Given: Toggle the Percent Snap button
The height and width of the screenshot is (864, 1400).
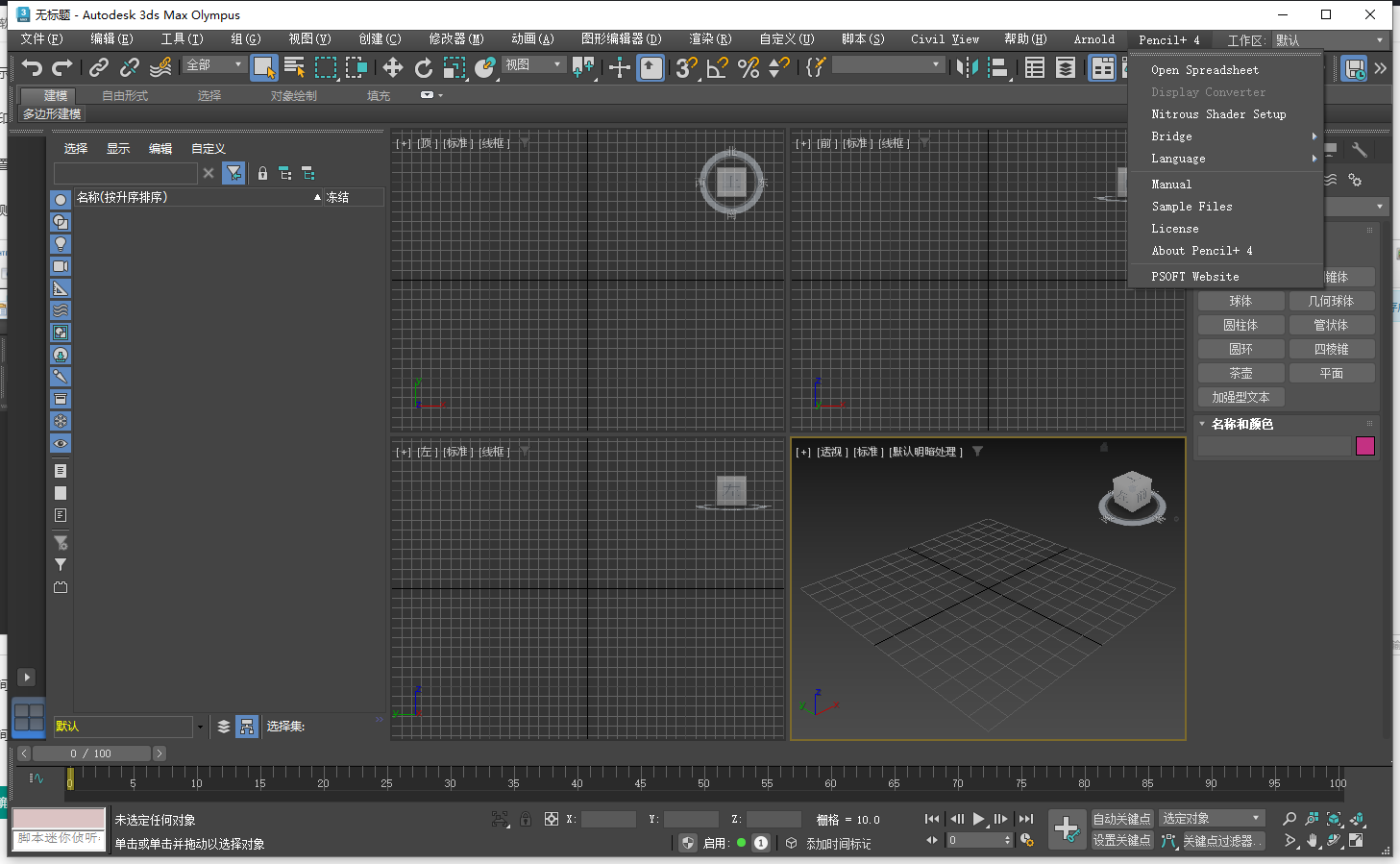Looking at the screenshot, I should click(749, 67).
